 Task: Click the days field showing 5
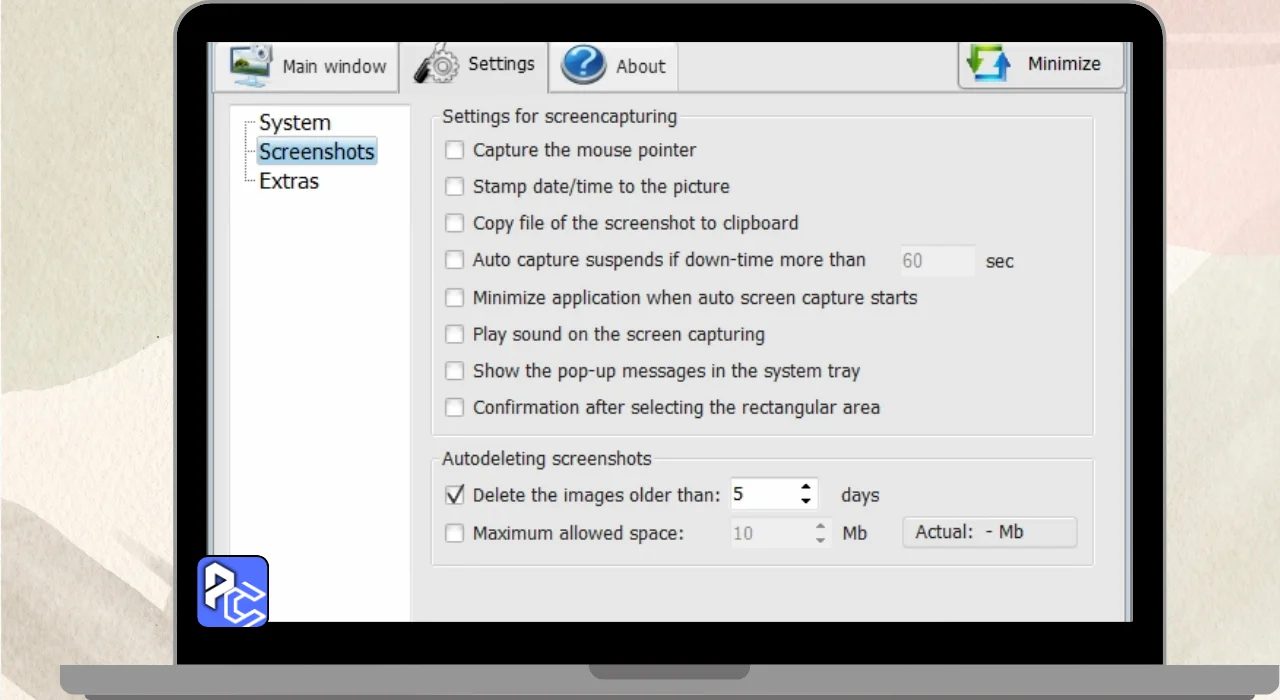pyautogui.click(x=762, y=494)
